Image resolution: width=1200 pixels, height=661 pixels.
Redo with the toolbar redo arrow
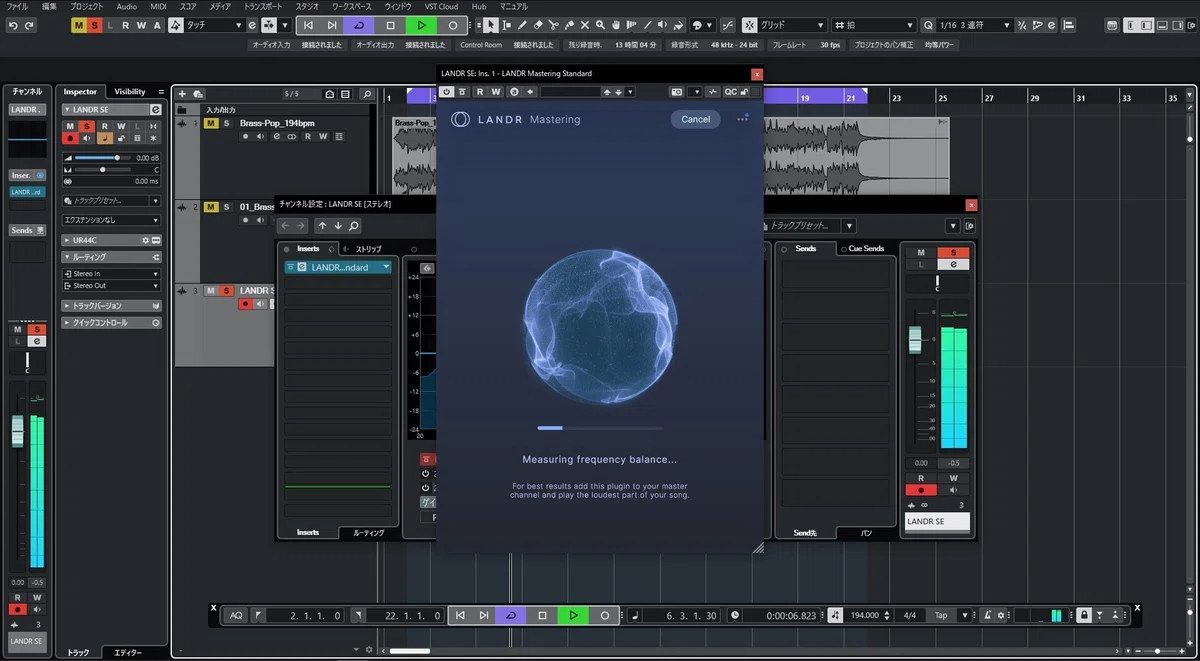29,25
